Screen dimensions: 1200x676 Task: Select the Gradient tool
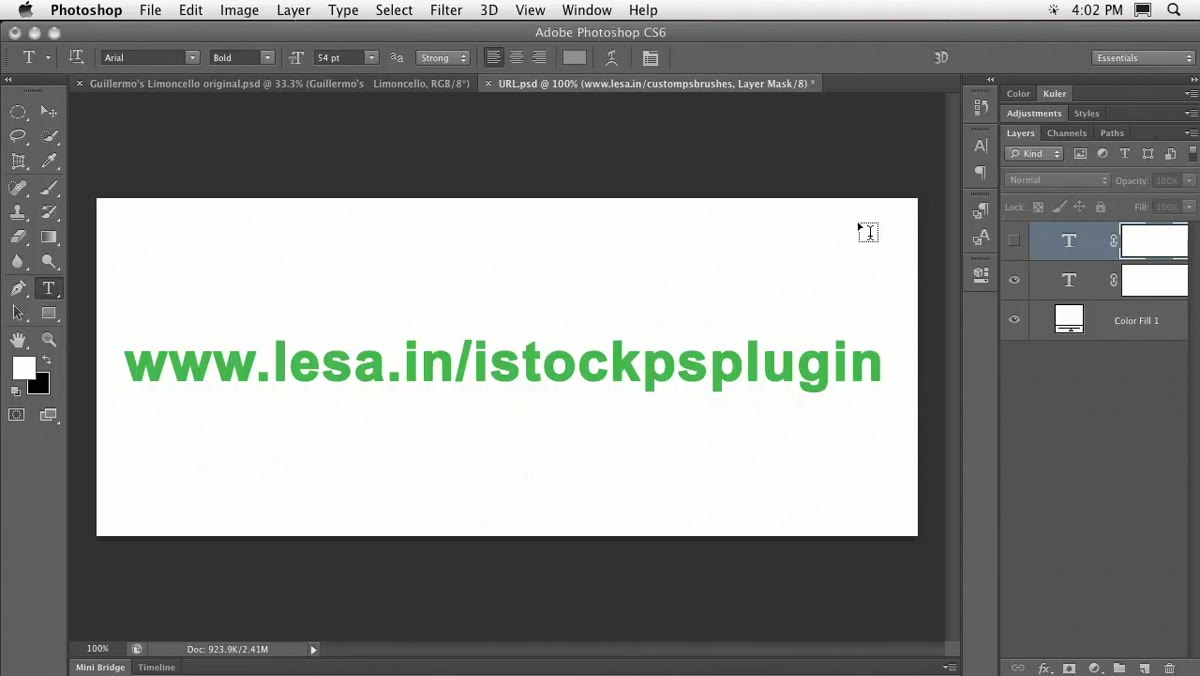pos(49,237)
